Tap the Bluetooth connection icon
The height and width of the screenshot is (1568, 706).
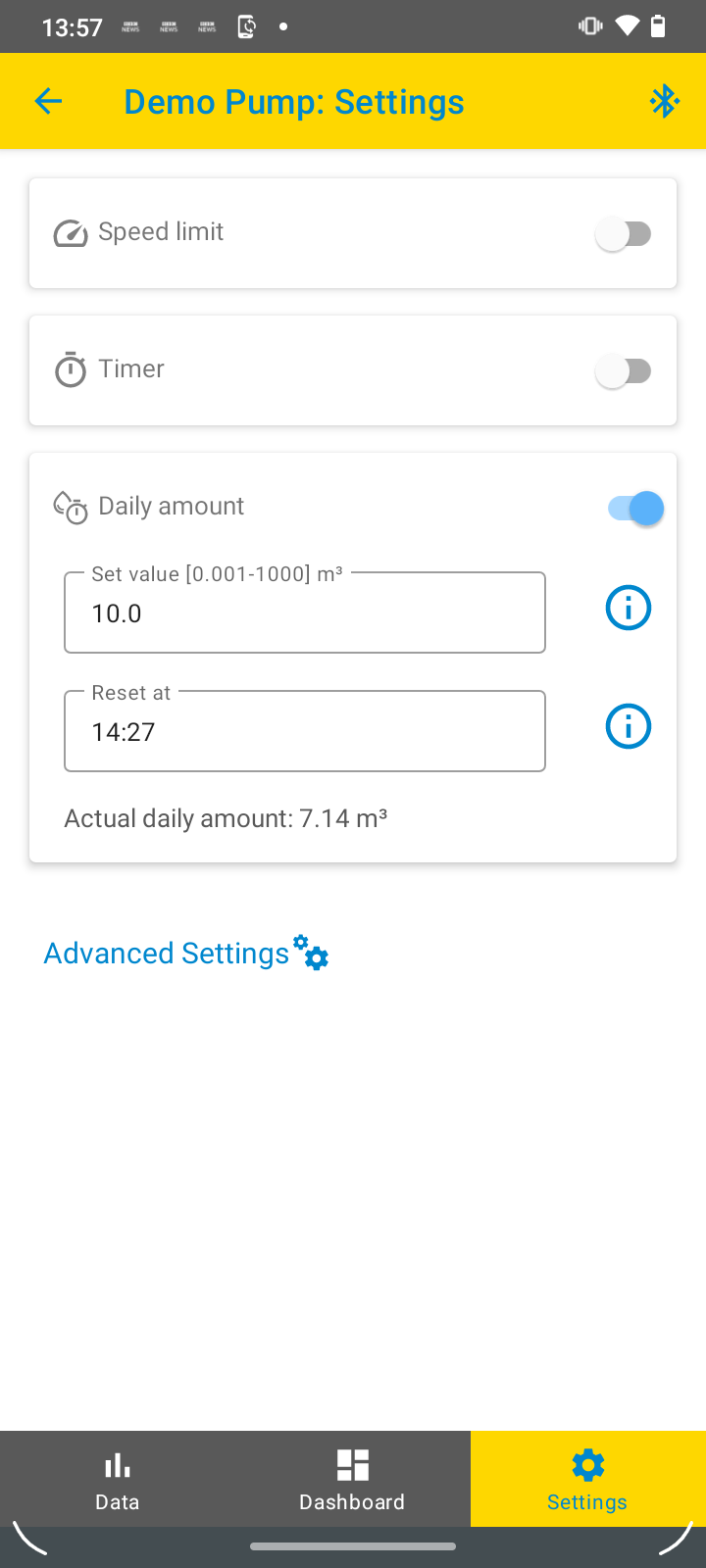coord(665,101)
